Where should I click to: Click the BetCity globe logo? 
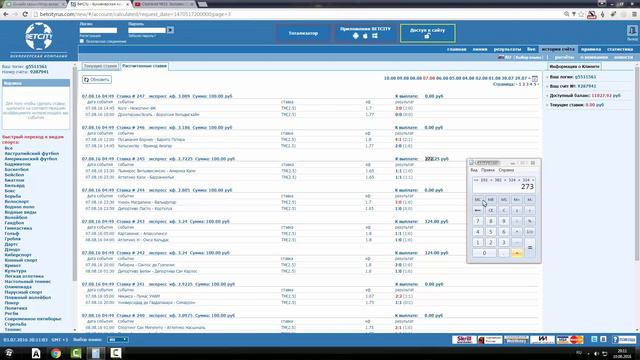[x=39, y=37]
